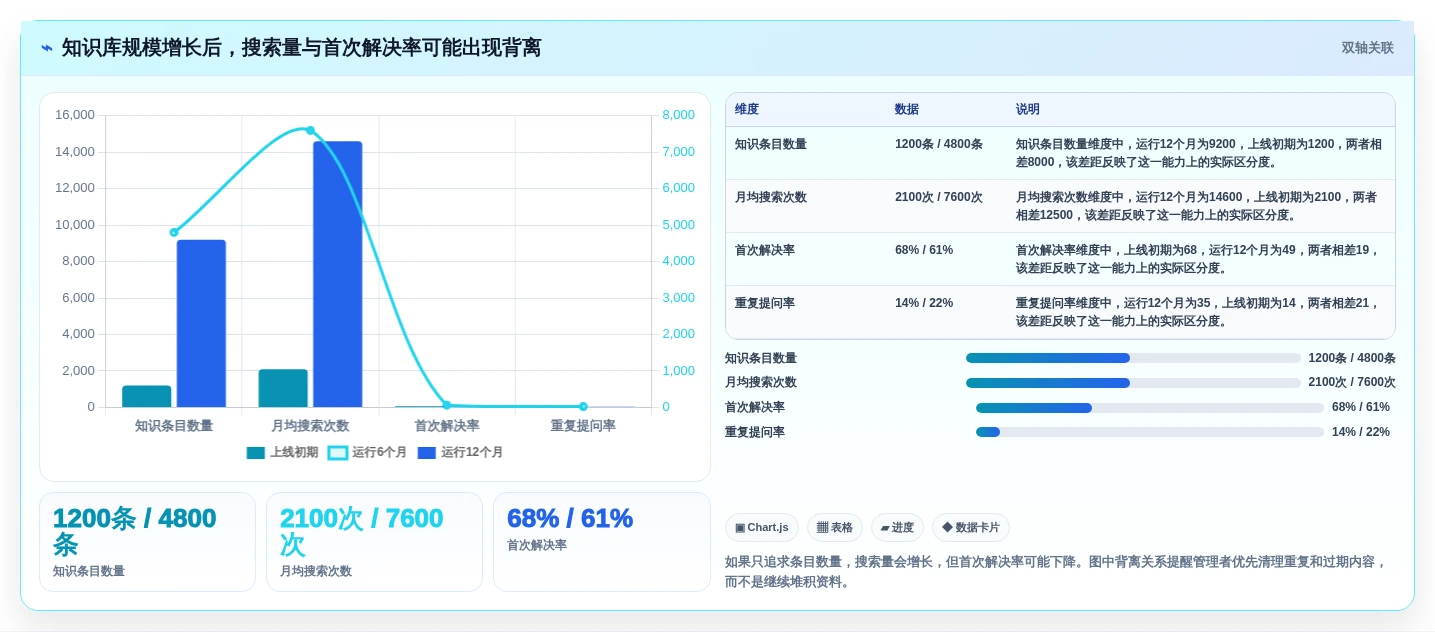
Task: Click the 数据卡片 chip
Action: pos(971,528)
